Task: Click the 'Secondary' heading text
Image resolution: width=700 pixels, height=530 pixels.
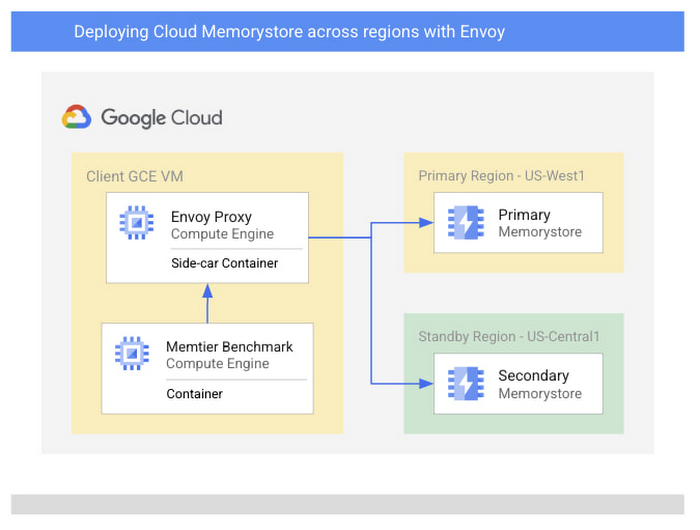Action: point(533,376)
